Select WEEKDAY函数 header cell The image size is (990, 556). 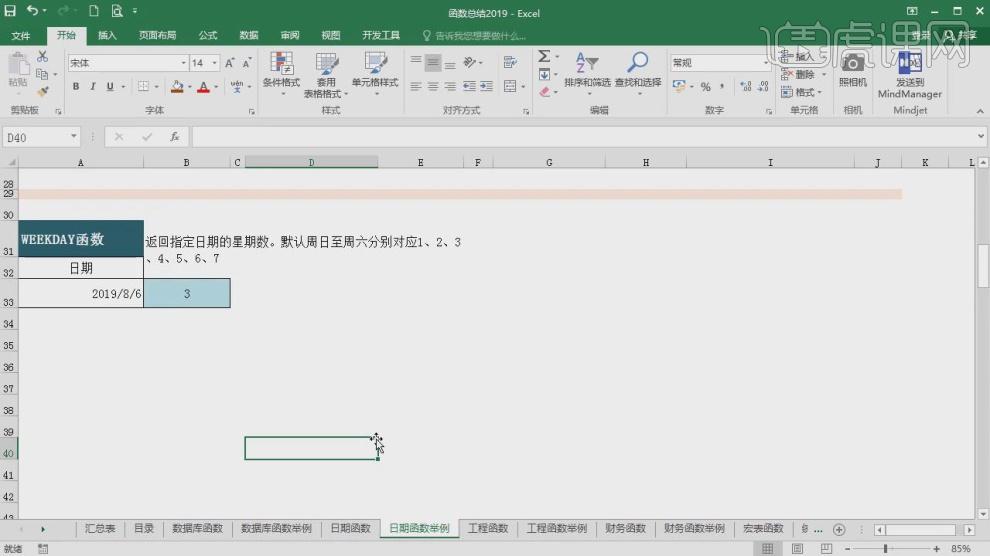pyautogui.click(x=81, y=239)
